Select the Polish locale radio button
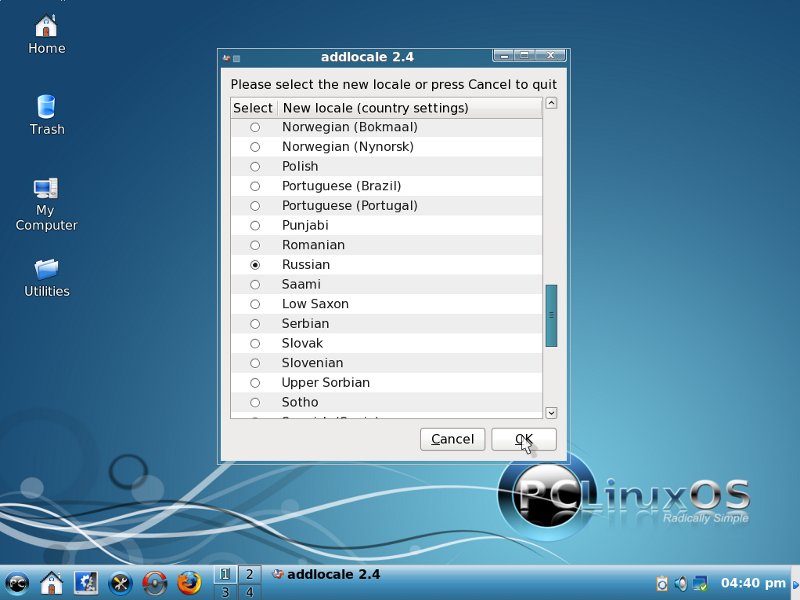This screenshot has height=600, width=800. (255, 167)
